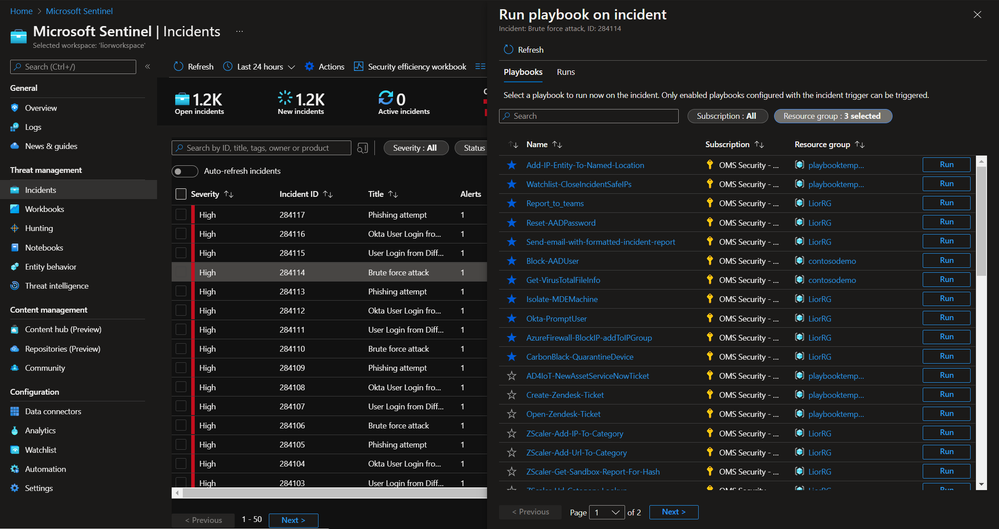The image size is (999, 529).
Task: Click the Watchlist icon in sidebar
Action: coord(15,450)
